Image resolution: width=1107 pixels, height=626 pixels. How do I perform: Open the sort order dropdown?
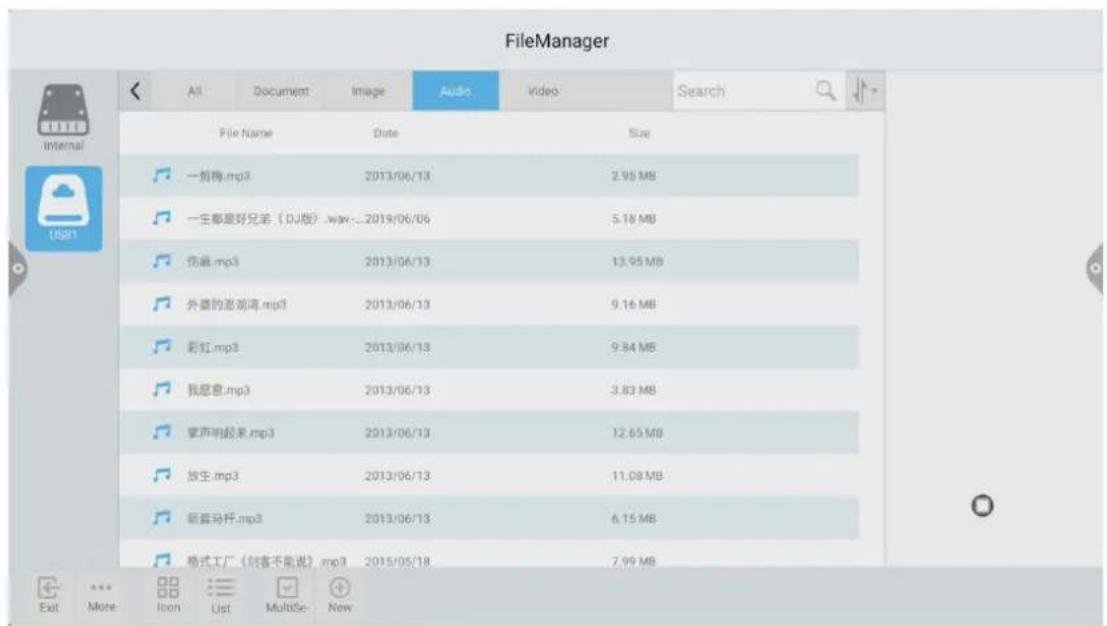[x=864, y=91]
